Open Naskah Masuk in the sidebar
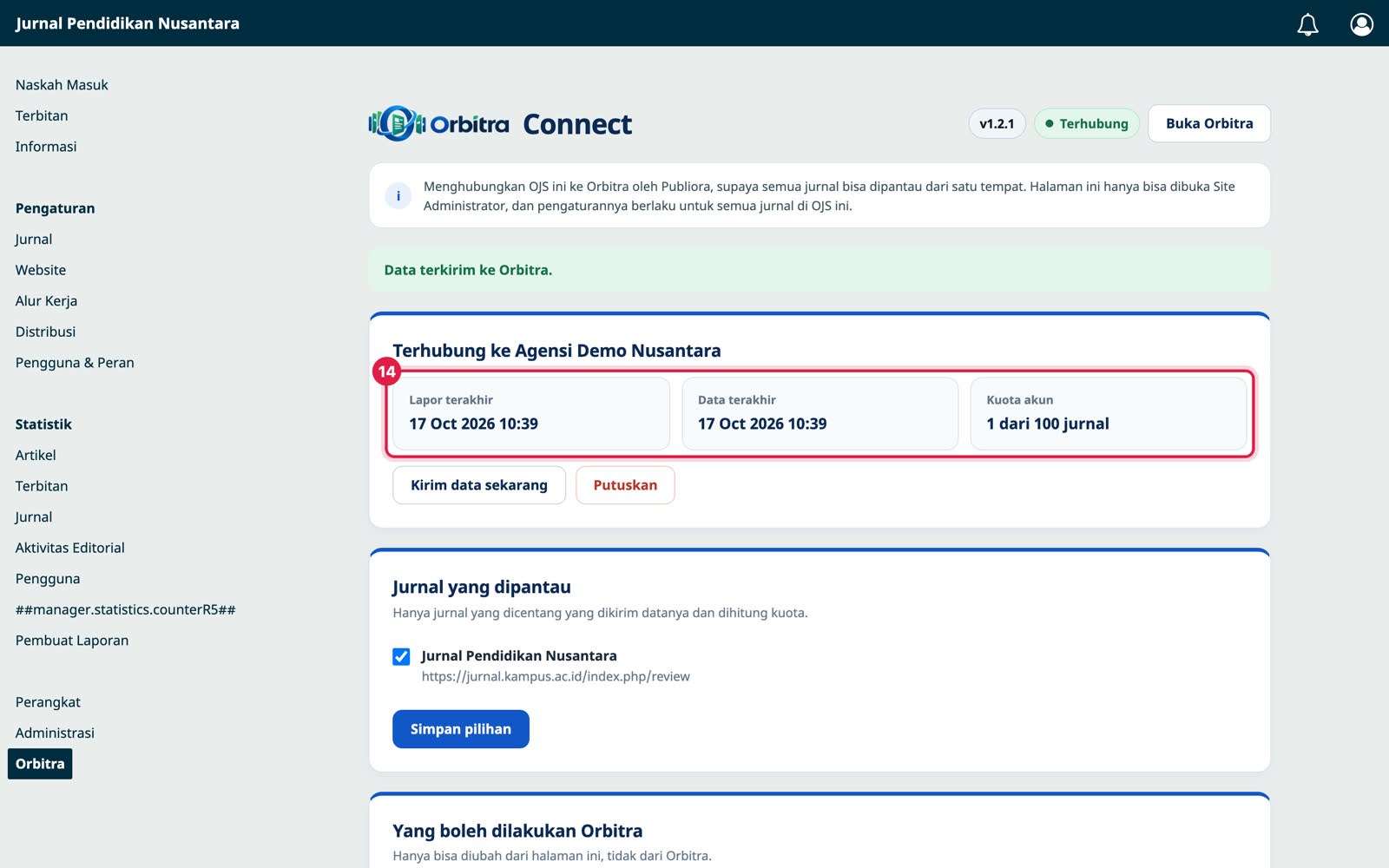 point(62,85)
